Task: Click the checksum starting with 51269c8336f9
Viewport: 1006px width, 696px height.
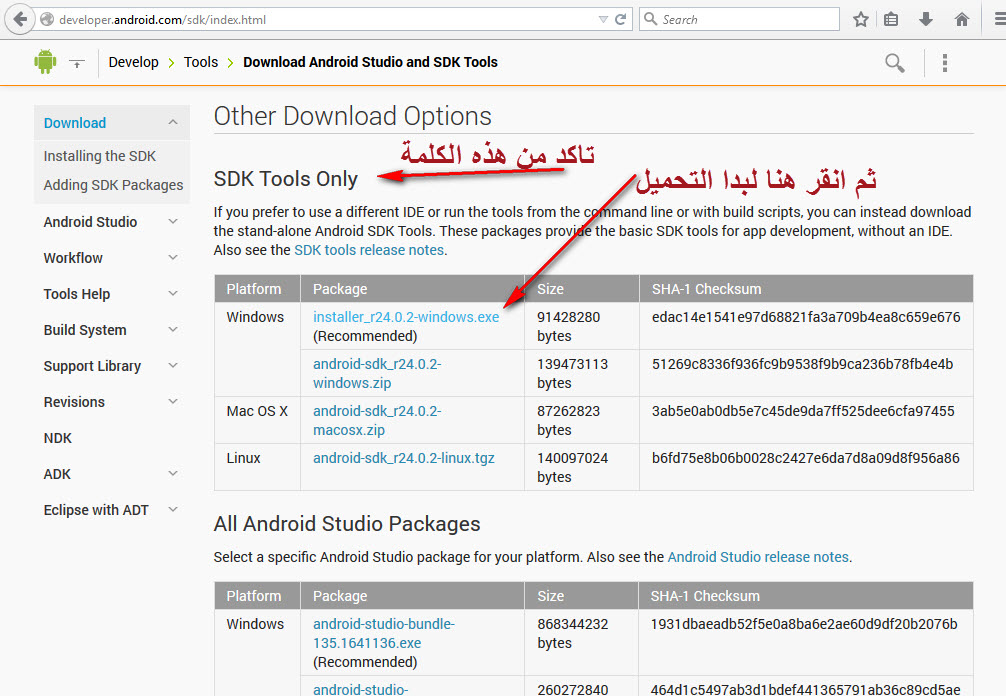Action: (x=802, y=364)
